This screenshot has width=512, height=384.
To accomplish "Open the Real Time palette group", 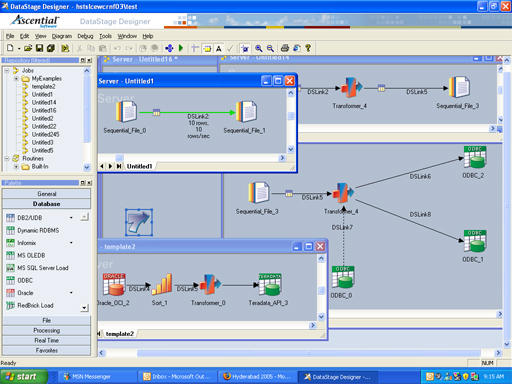I will point(46,340).
